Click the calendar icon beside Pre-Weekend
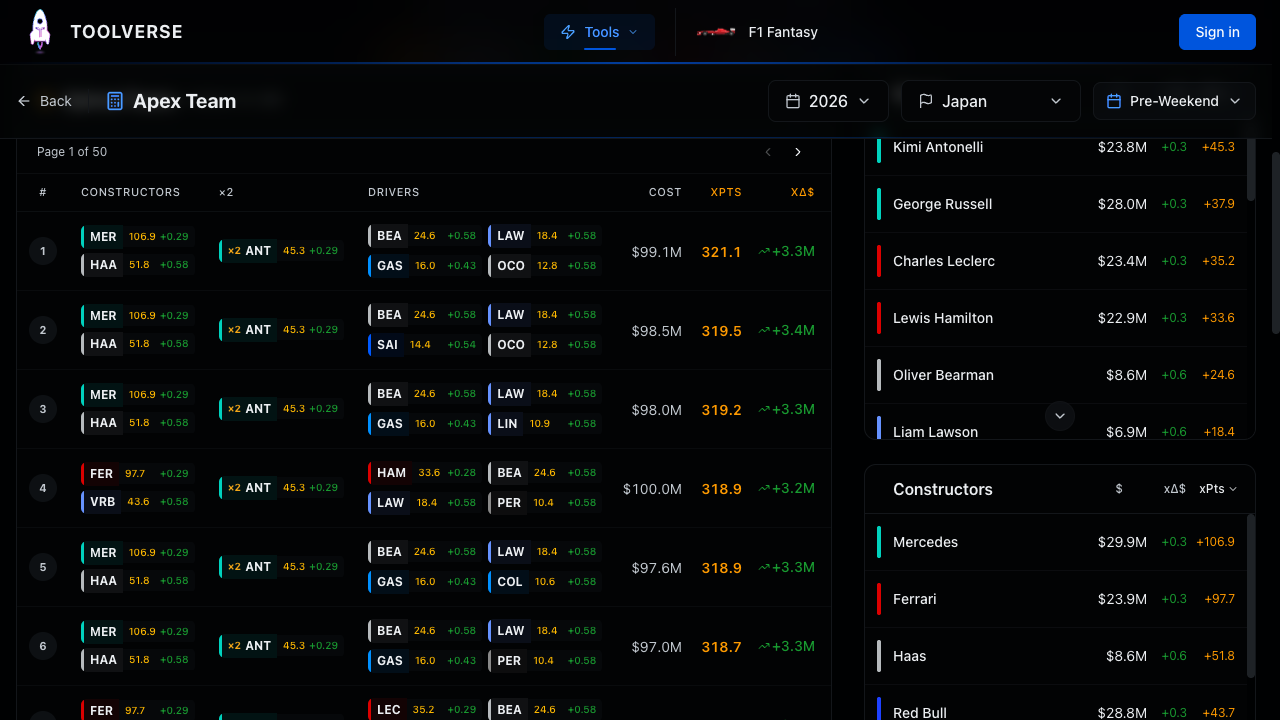Screen dimensions: 1280x720 pyautogui.click(x=1114, y=101)
